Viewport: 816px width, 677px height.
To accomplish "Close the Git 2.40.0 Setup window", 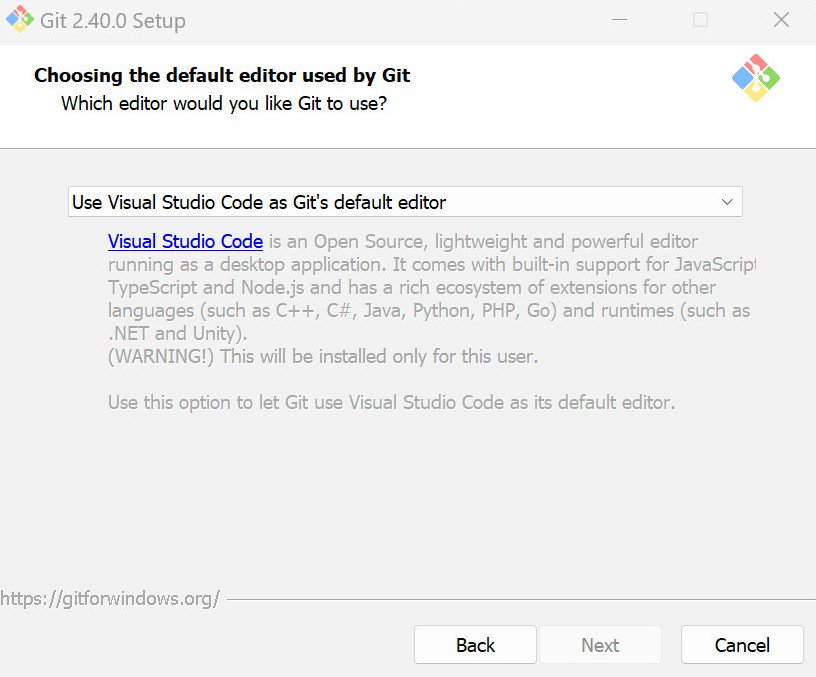I will click(x=781, y=19).
